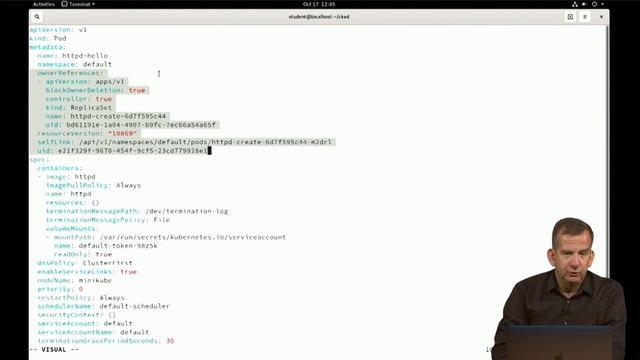Click the window title 'student@localhost'
The width and height of the screenshot is (640, 360).
[319, 17]
